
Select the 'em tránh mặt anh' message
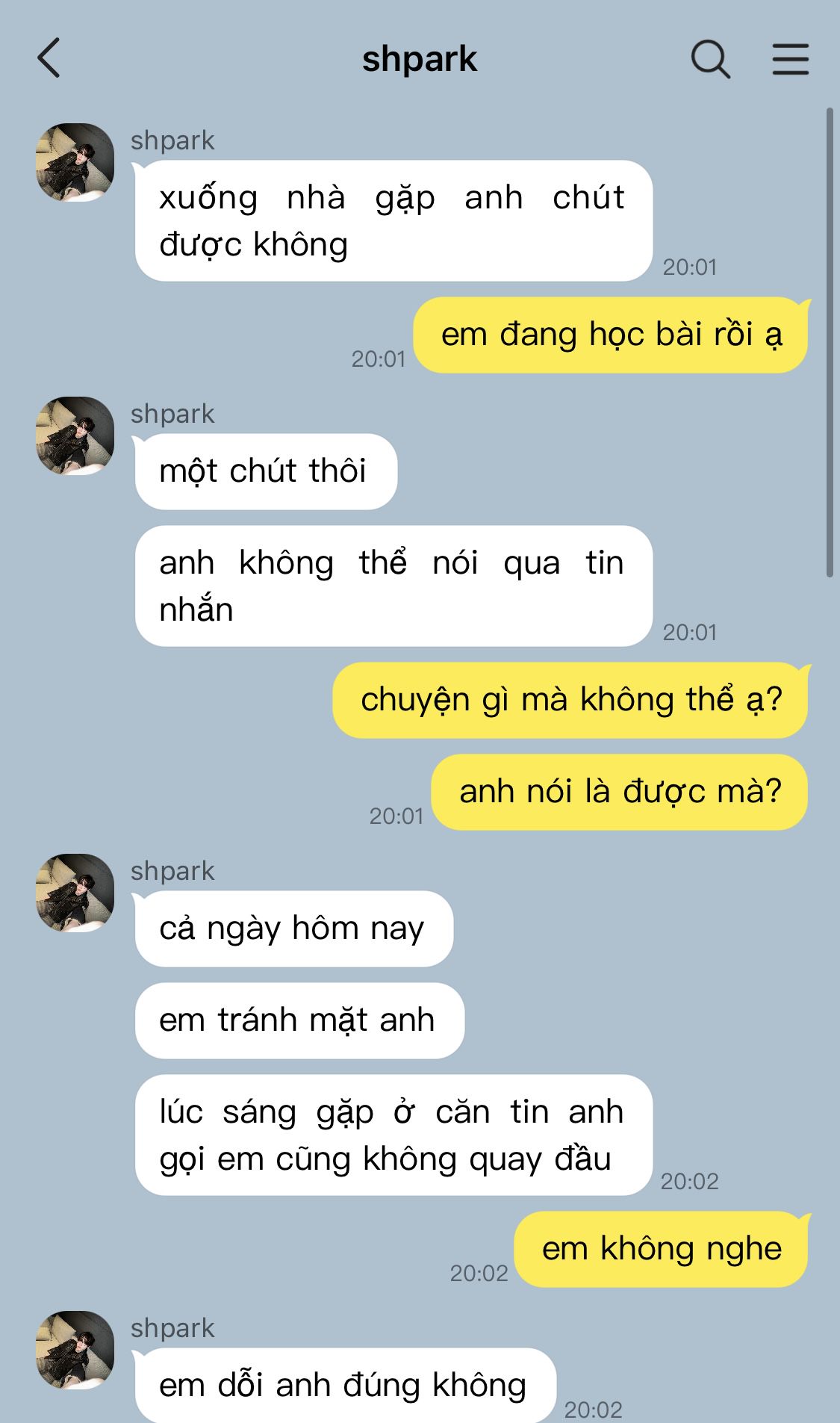point(299,1020)
